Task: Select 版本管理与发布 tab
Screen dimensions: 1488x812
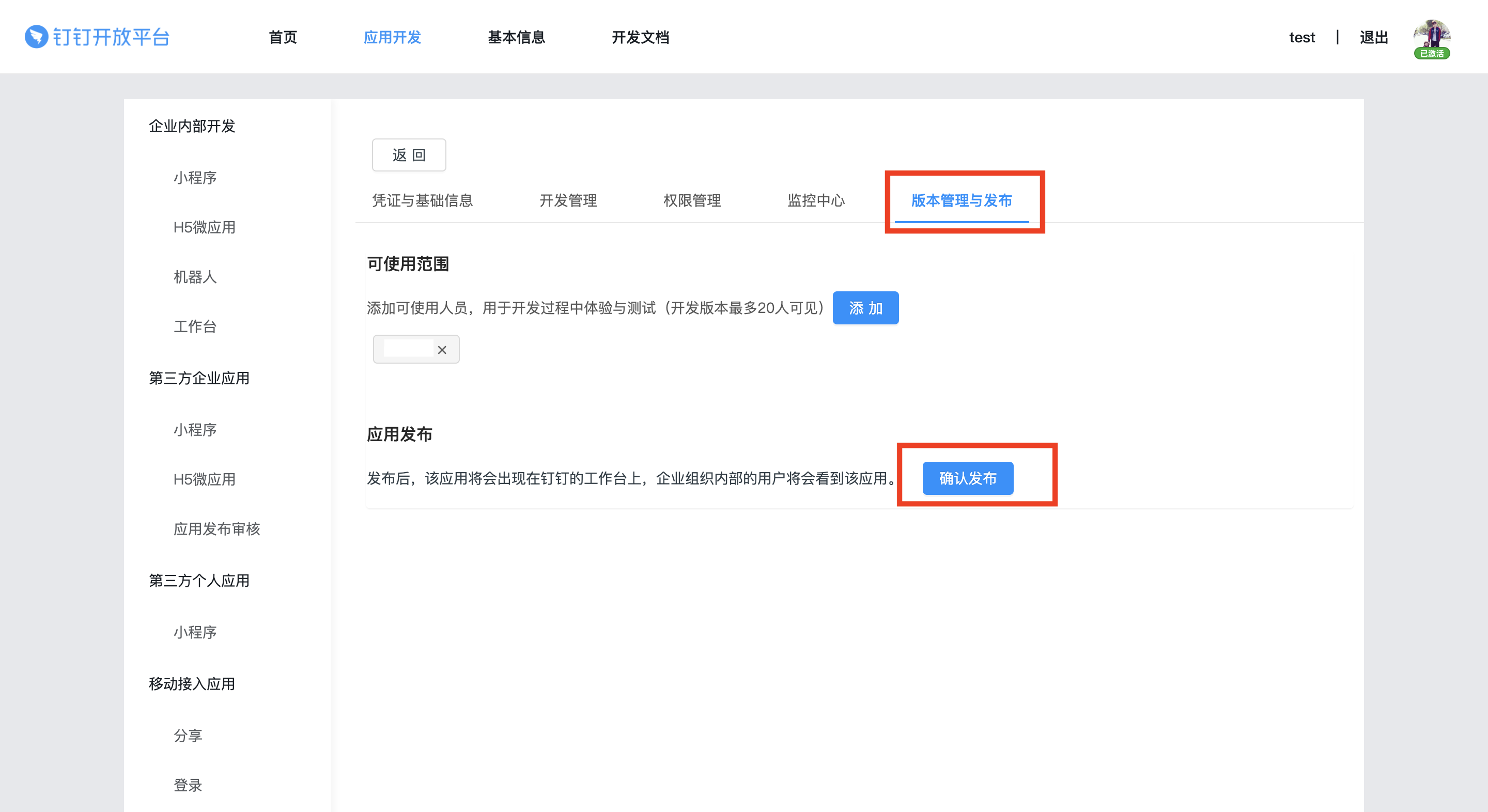Action: pyautogui.click(x=961, y=200)
